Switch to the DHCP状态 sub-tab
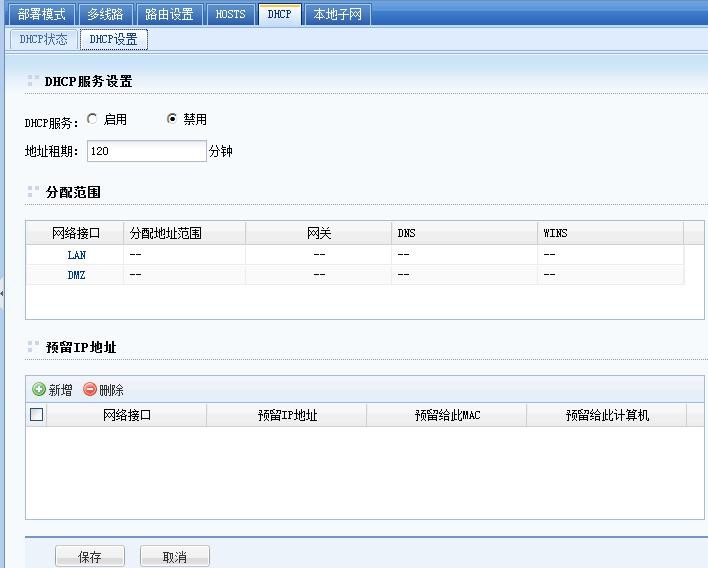This screenshot has width=708, height=568. click(x=44, y=39)
